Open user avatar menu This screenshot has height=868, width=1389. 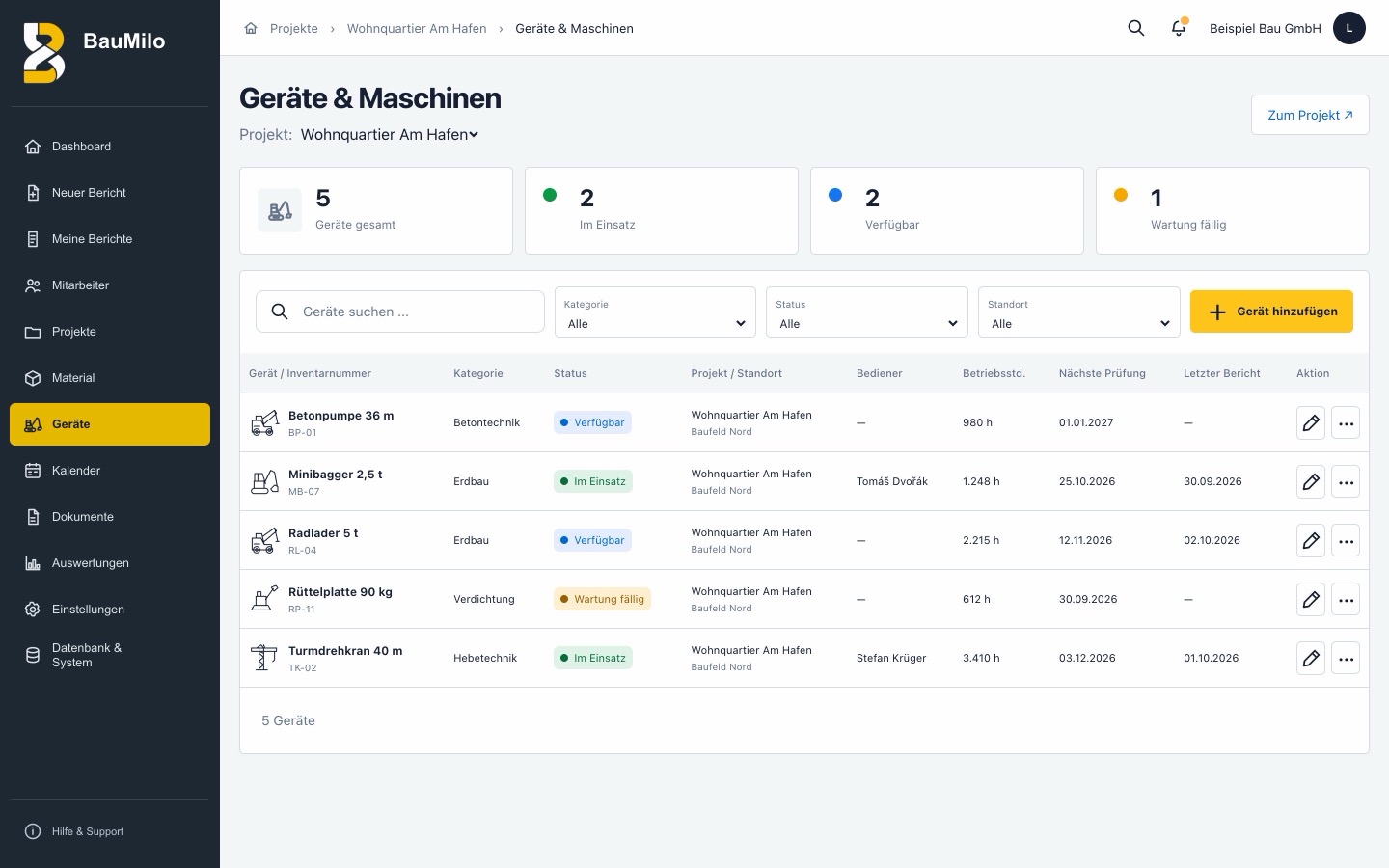pos(1349,28)
